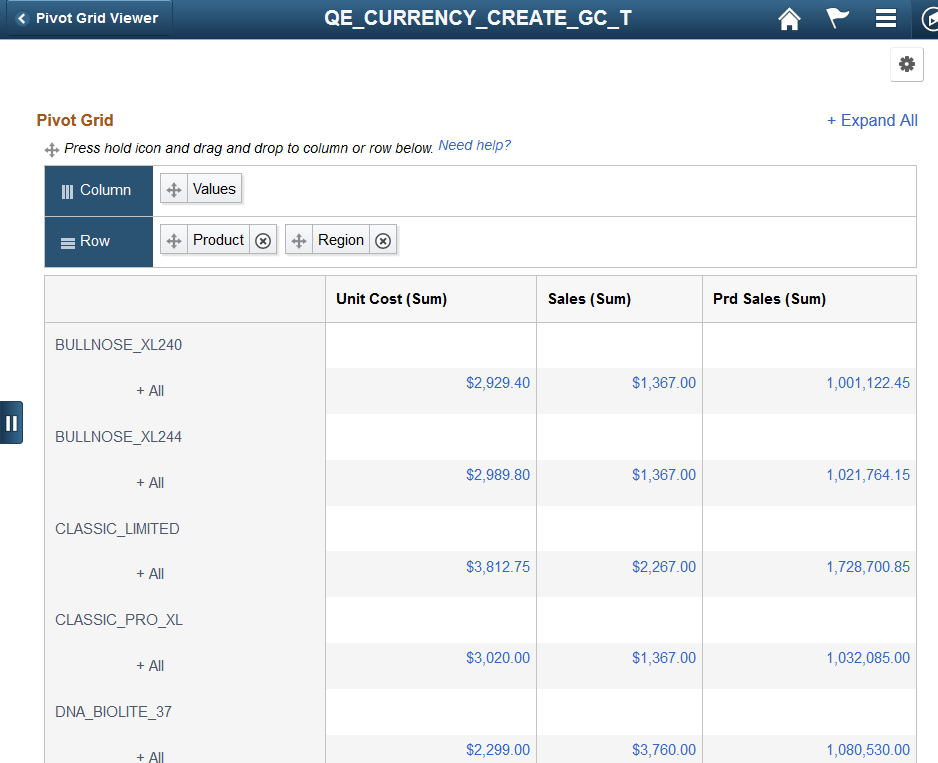Expand All under BULLNOSE_XL244
This screenshot has width=938, height=763.
(x=150, y=482)
